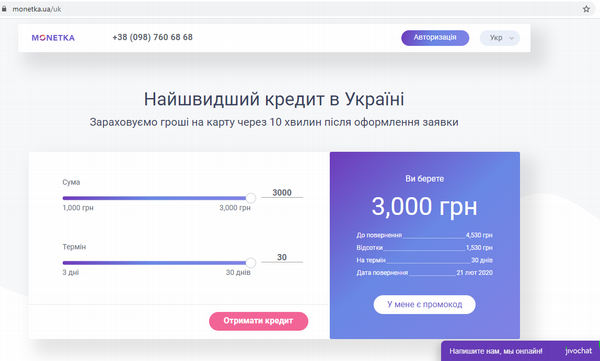
Task: Expand the Укр language dropdown
Action: point(500,38)
